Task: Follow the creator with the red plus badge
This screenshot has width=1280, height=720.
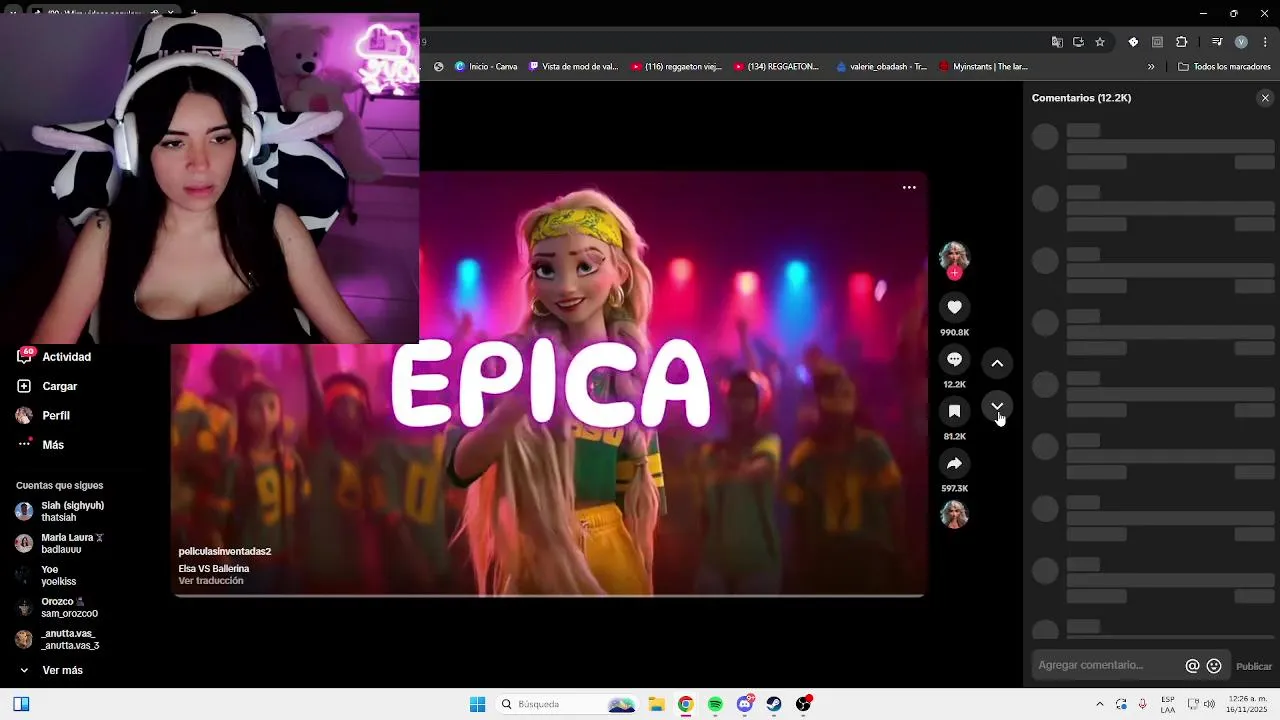Action: (x=954, y=273)
